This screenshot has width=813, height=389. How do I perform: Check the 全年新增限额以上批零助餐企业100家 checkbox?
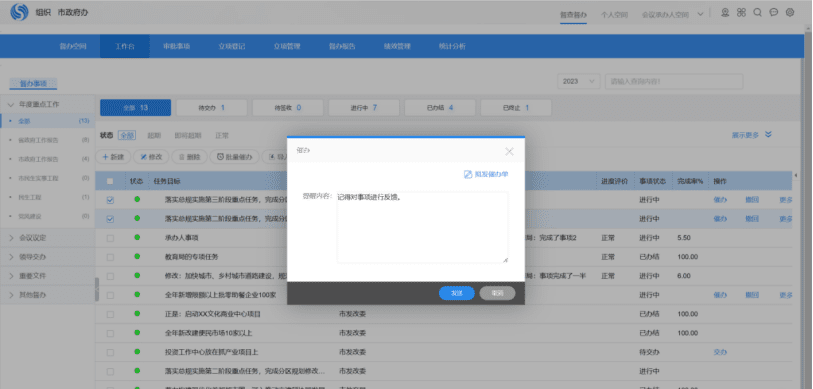coord(110,295)
